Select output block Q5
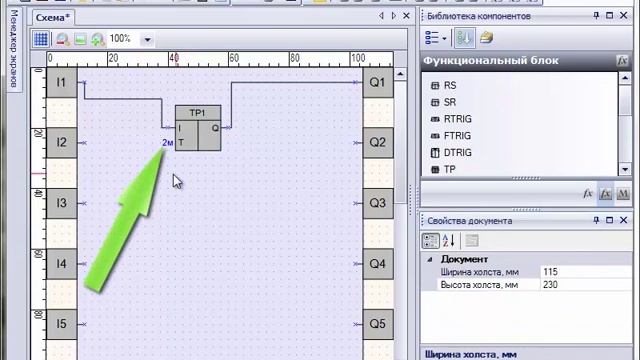The height and width of the screenshot is (360, 640). tap(378, 324)
